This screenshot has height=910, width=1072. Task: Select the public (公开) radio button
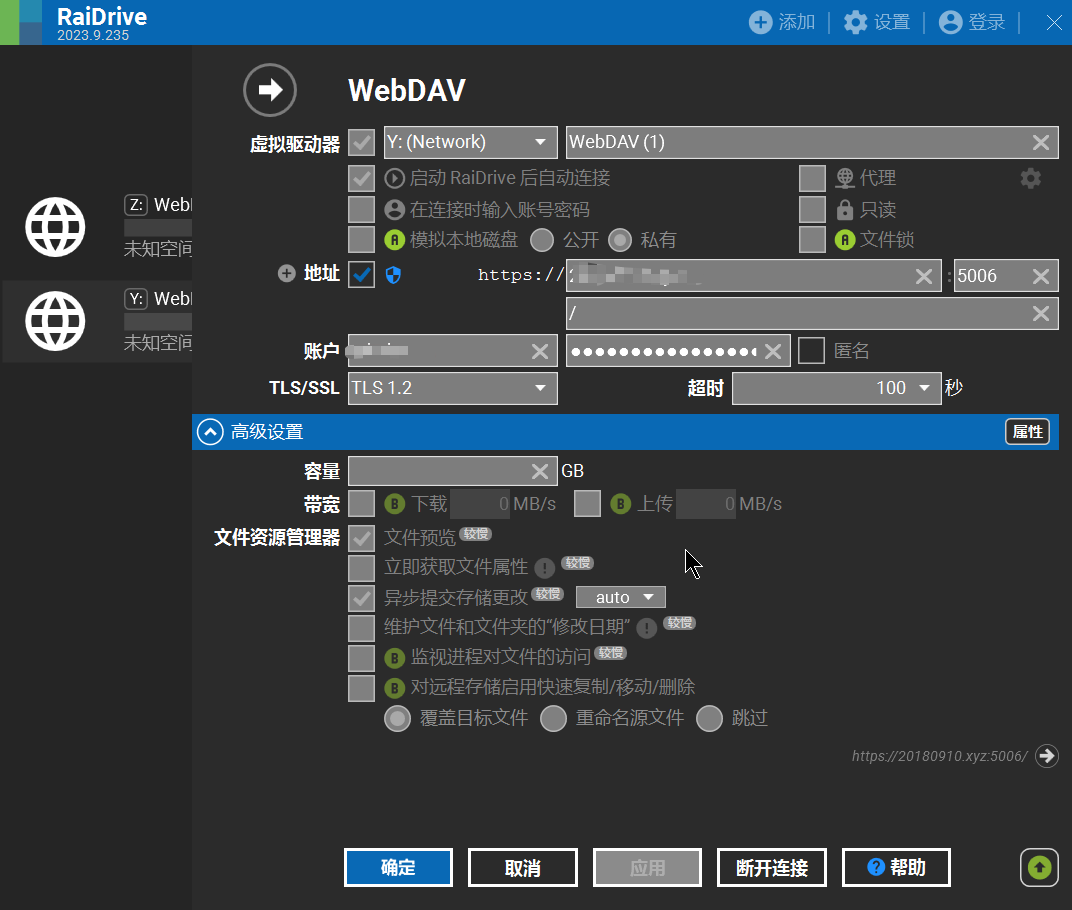(542, 240)
